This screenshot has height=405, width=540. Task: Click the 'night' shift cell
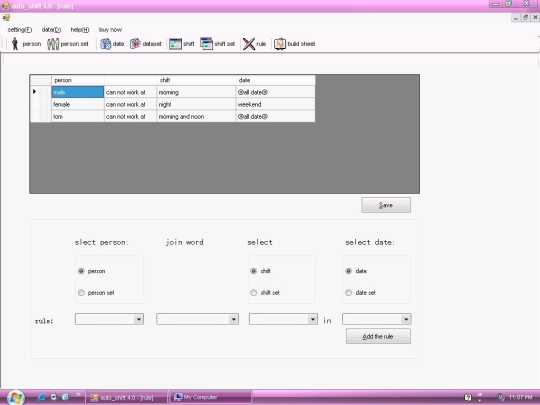pyautogui.click(x=196, y=104)
